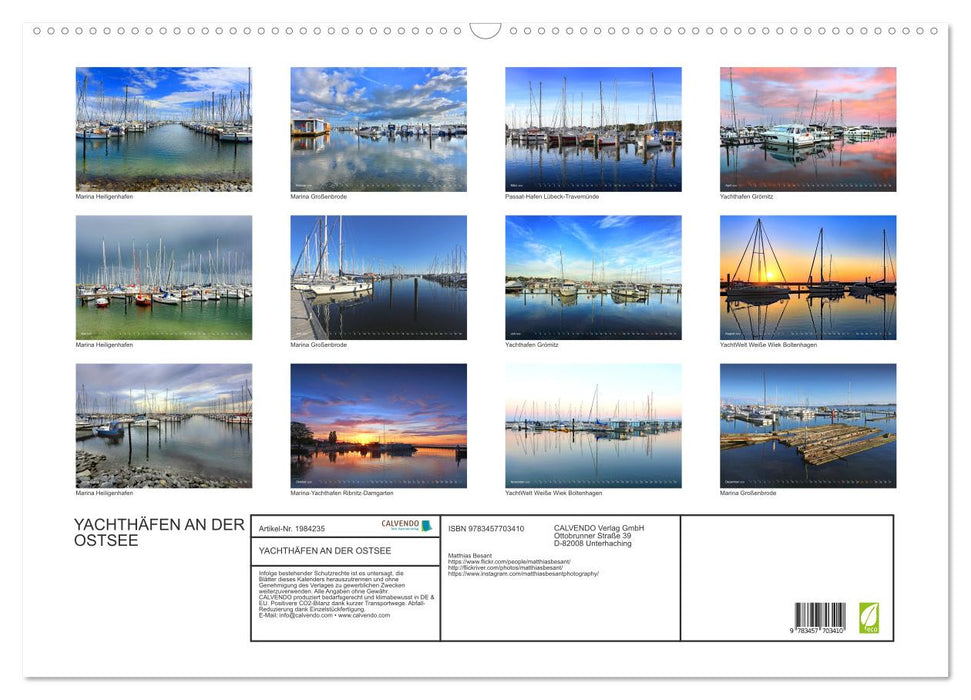
Task: Select the Passat-Hafen Lübeck-Travemünde image
Action: click(592, 130)
